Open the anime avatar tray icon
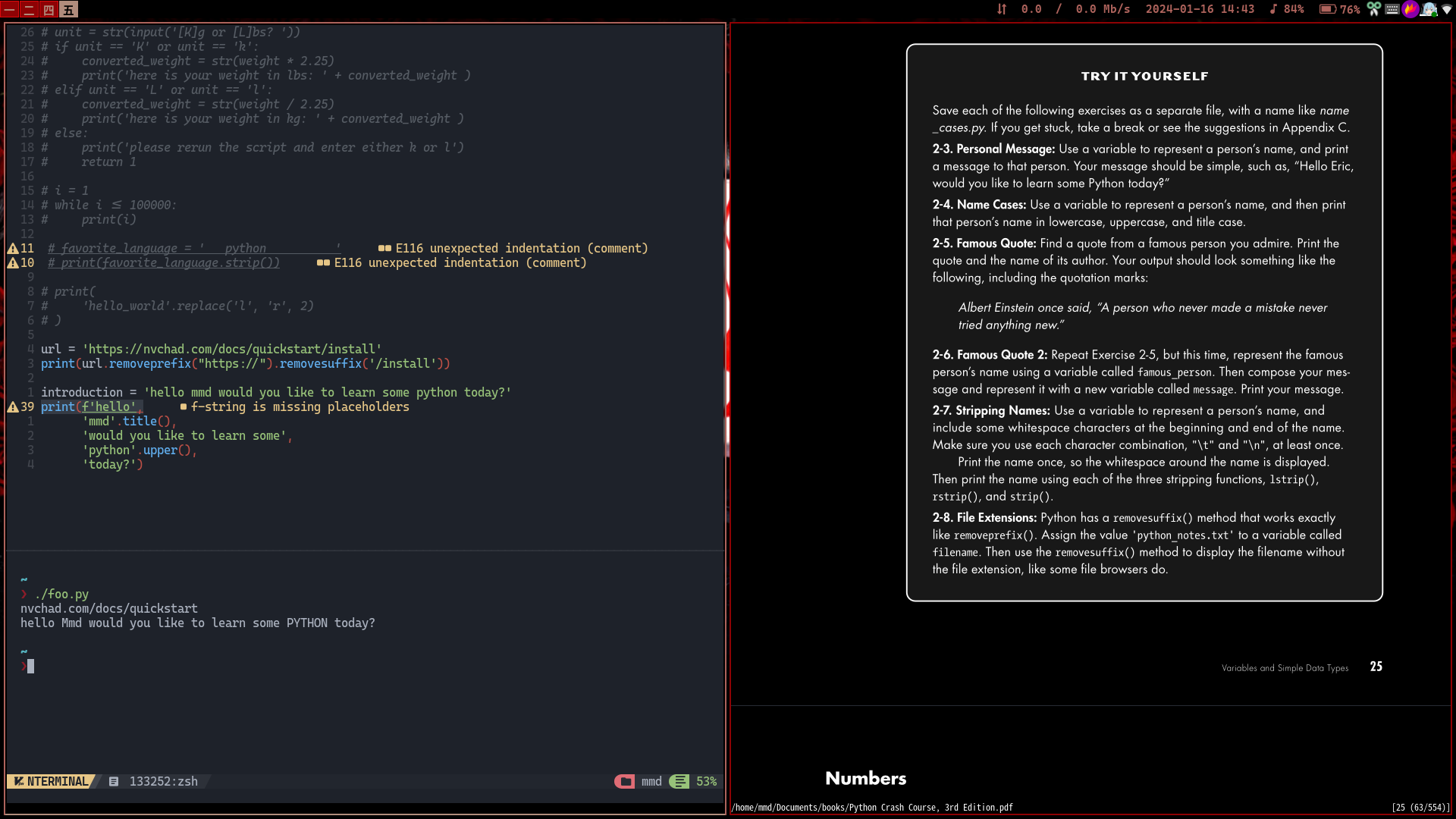The height and width of the screenshot is (819, 1456). point(1429,9)
